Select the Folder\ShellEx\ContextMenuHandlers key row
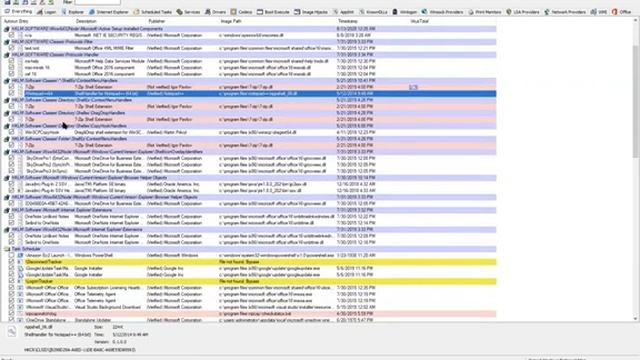The height and width of the screenshot is (360, 640). (x=250, y=139)
